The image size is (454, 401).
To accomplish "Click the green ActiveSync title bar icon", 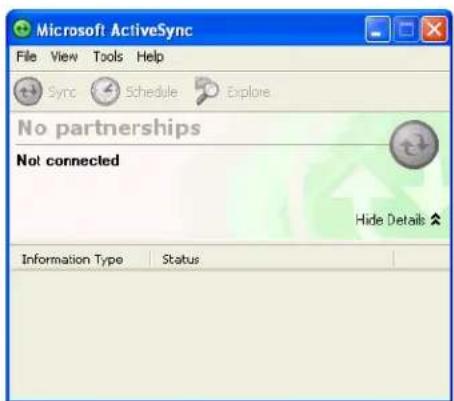I will click(x=22, y=29).
